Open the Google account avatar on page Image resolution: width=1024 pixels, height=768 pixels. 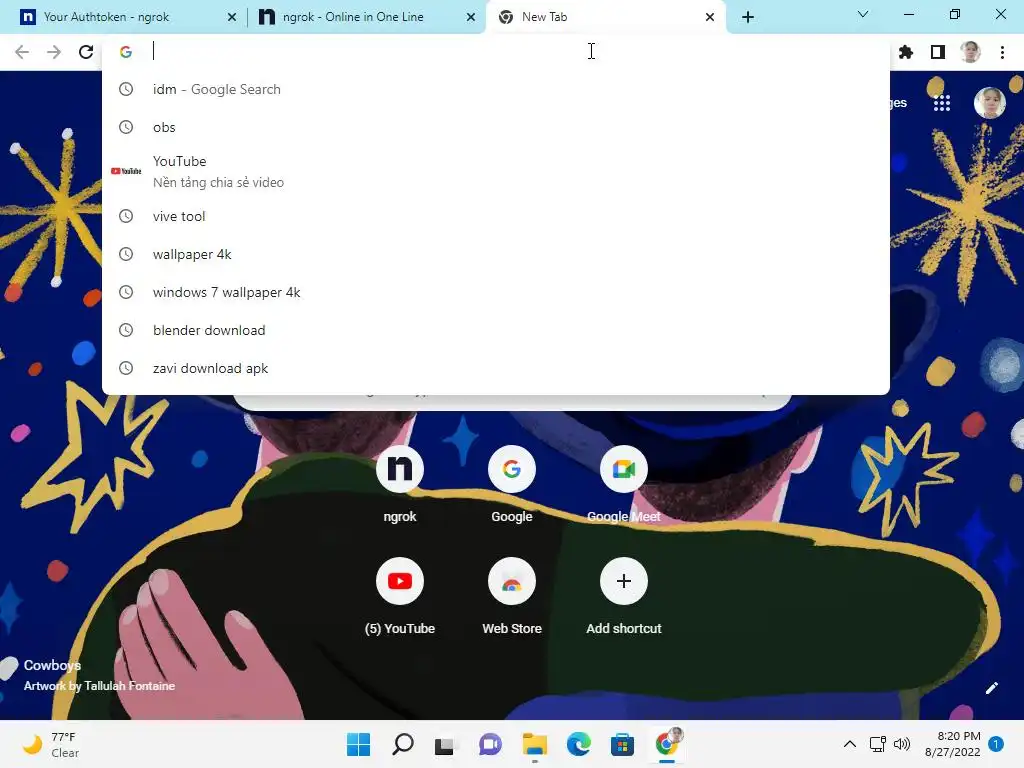pyautogui.click(x=989, y=103)
